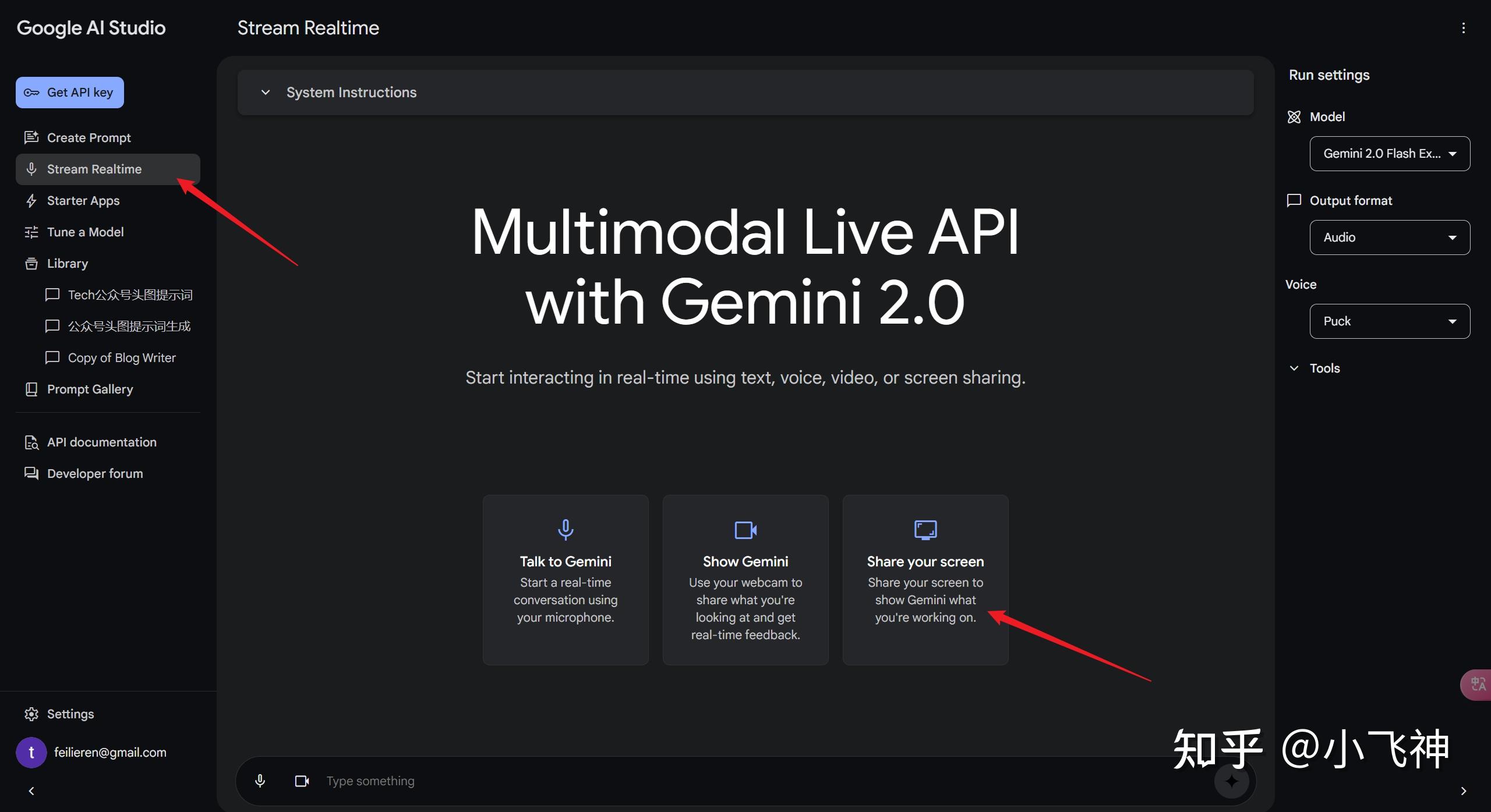Select Starter Apps in the sidebar

83,200
